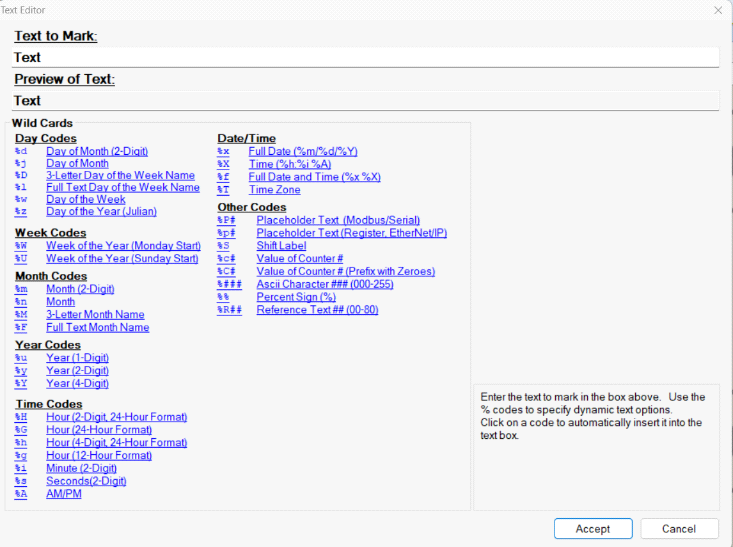The width and height of the screenshot is (733, 547).
Task: Click the Preview of Text field
Action: tap(366, 101)
